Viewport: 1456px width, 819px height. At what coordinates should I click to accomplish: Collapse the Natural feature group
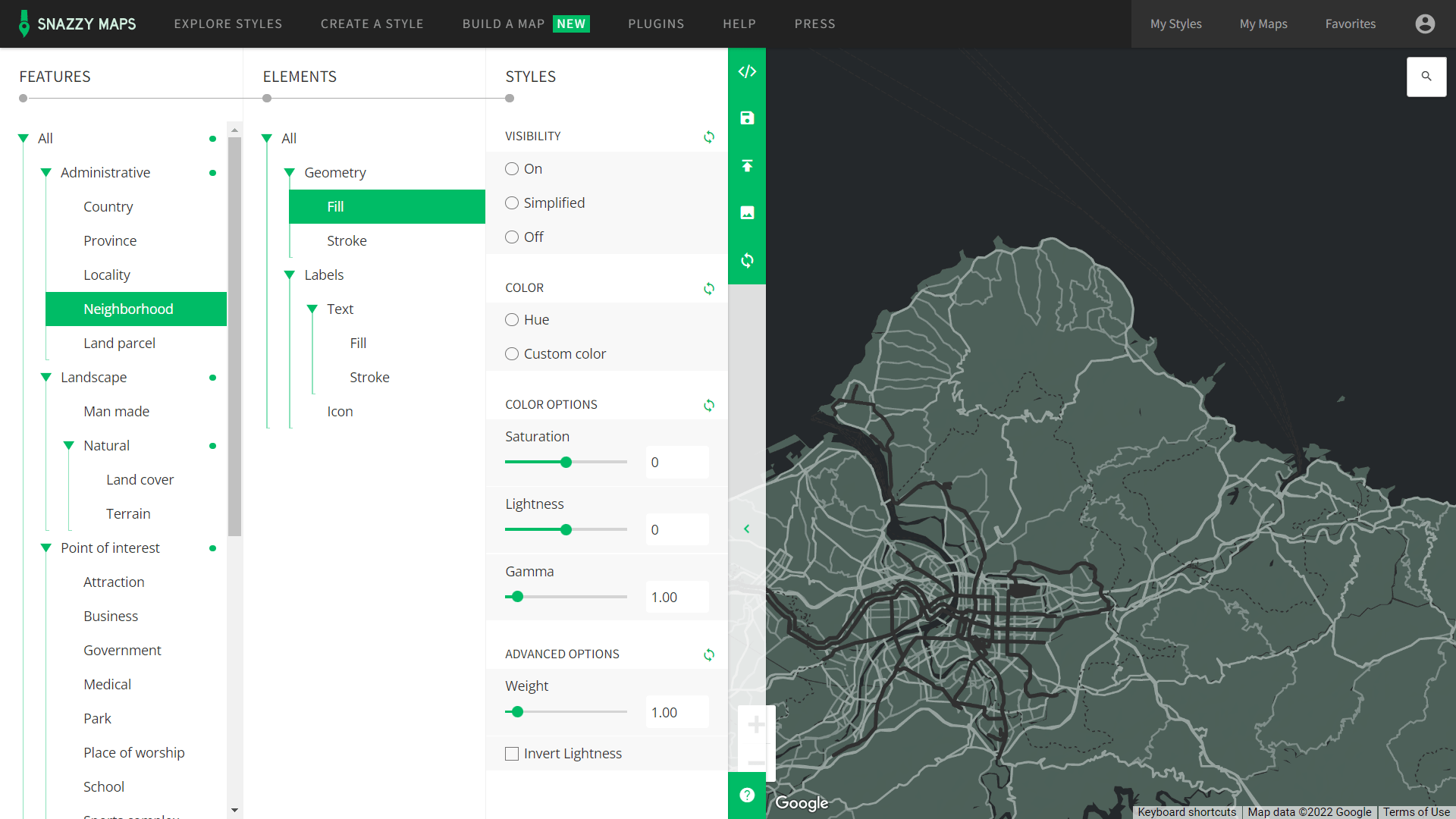[69, 445]
